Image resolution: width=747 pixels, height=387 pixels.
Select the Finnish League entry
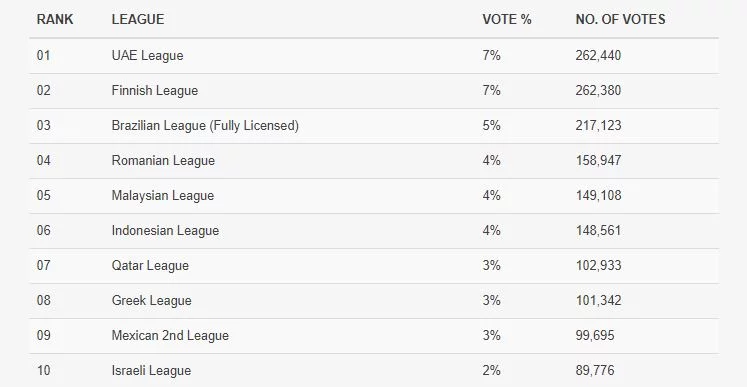click(154, 91)
